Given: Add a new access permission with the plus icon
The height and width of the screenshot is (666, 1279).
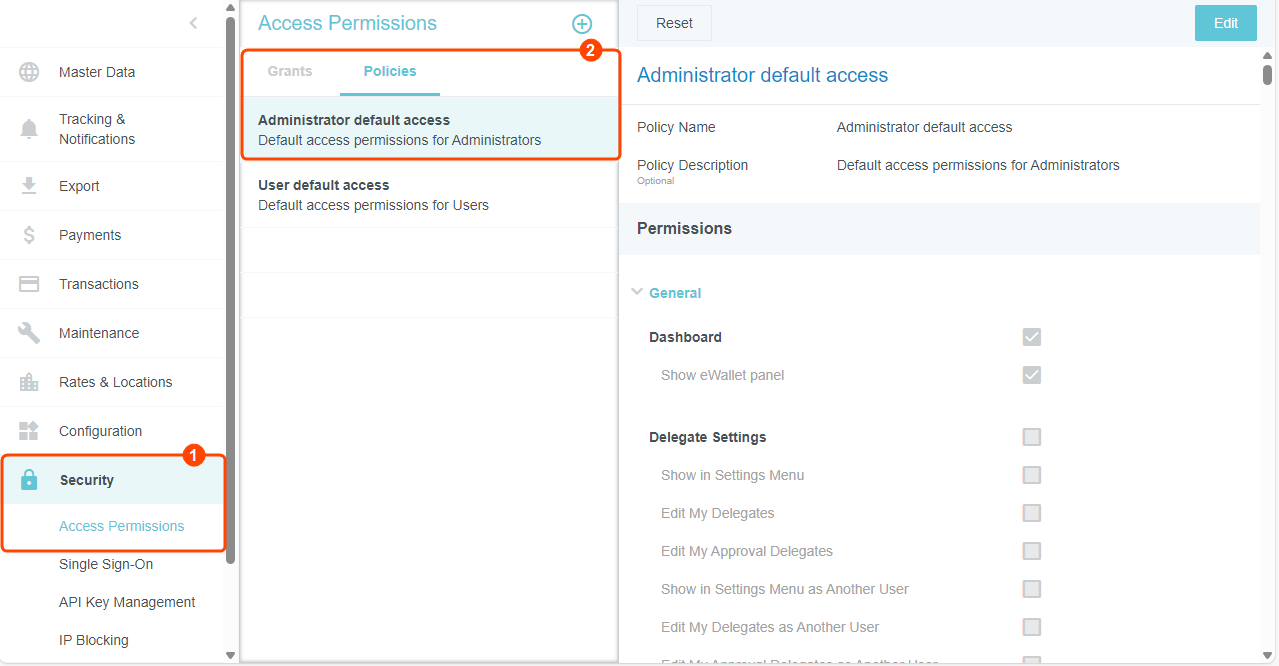Looking at the screenshot, I should click(581, 23).
